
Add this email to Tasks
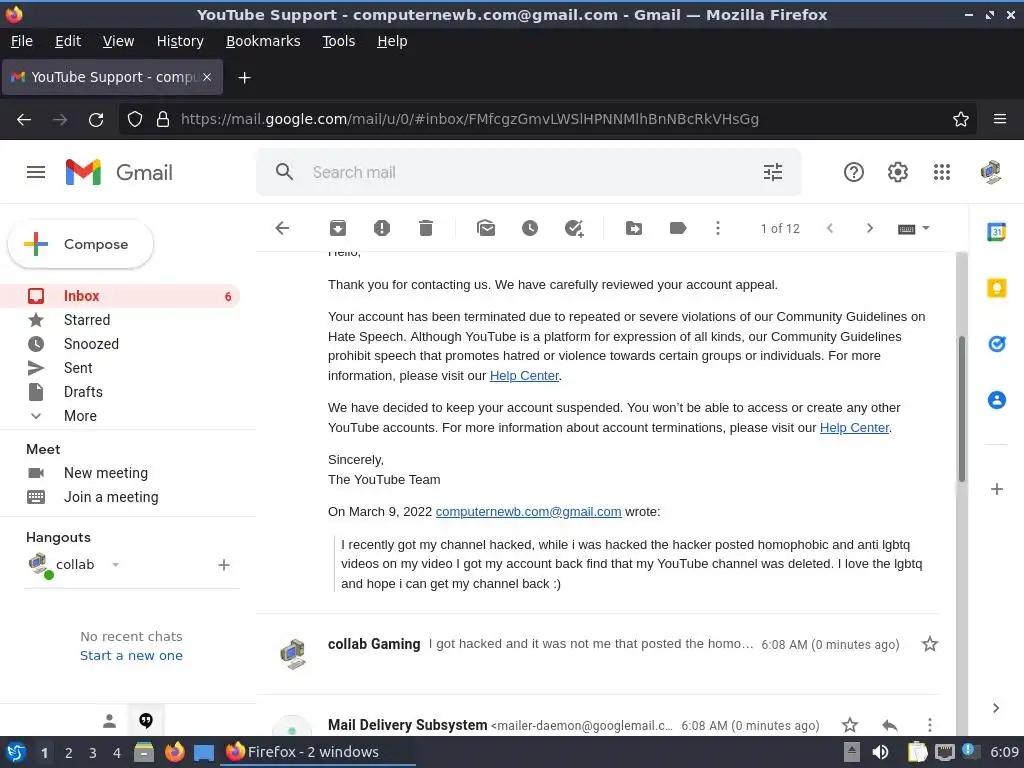(x=574, y=228)
